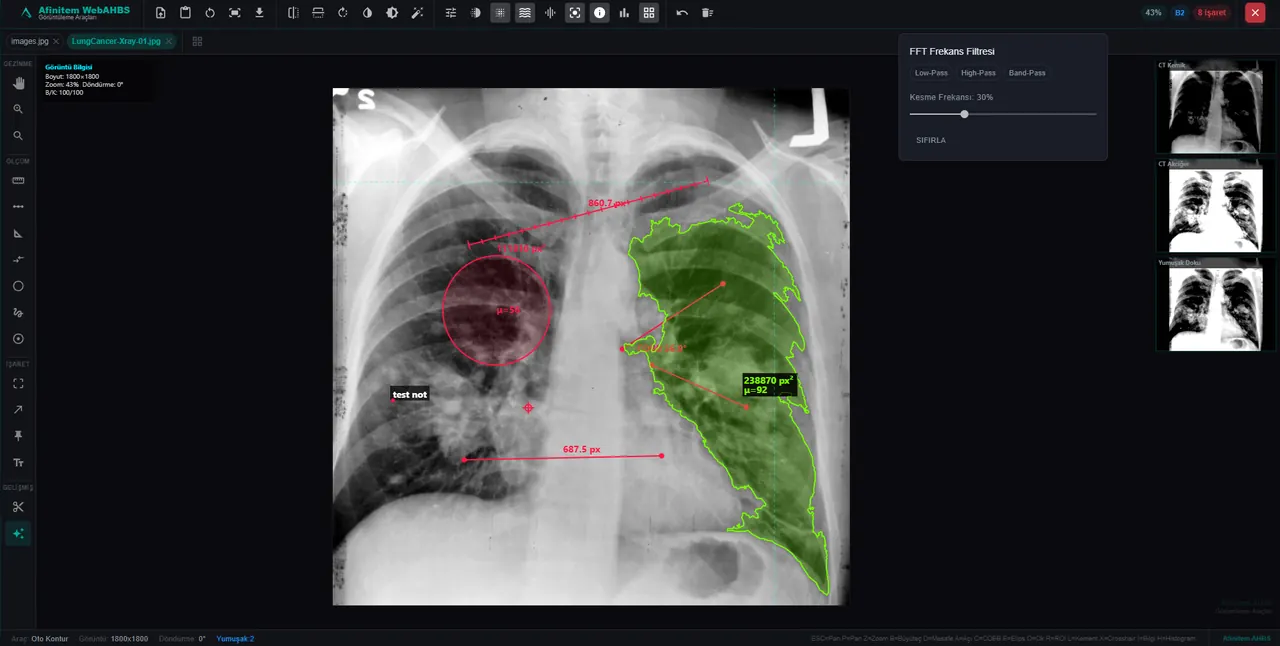This screenshot has height=646, width=1280.
Task: Close the LungCancer-Xray-01.jpg tab
Action: point(169,41)
